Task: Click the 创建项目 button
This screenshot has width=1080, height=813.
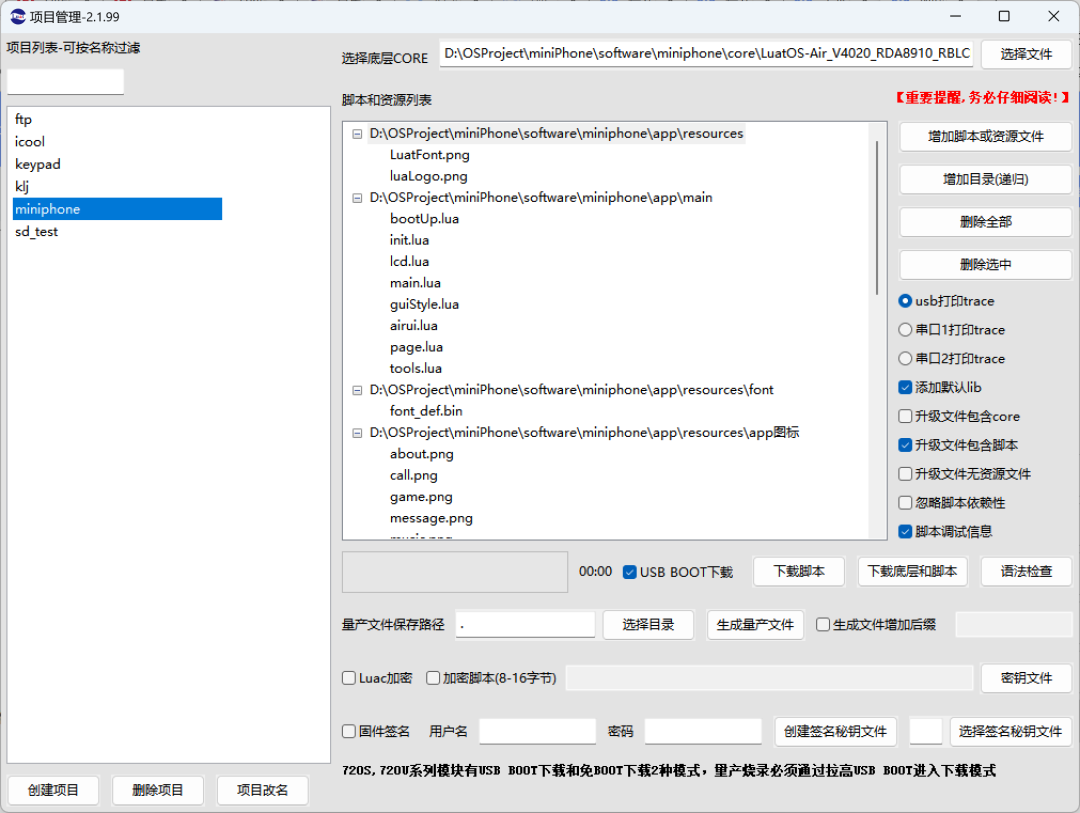Action: tap(53, 790)
